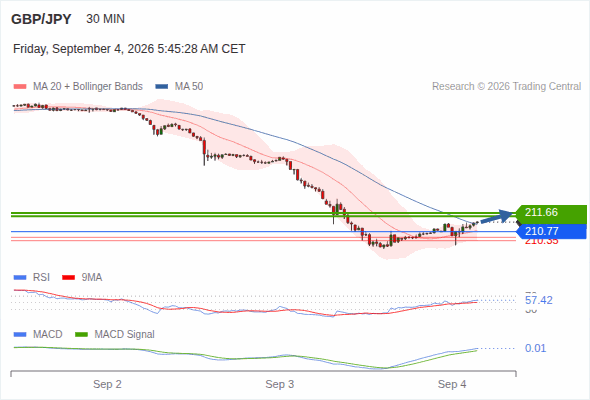
Task: Click the 0.01 MACD value
Action: [x=535, y=348]
